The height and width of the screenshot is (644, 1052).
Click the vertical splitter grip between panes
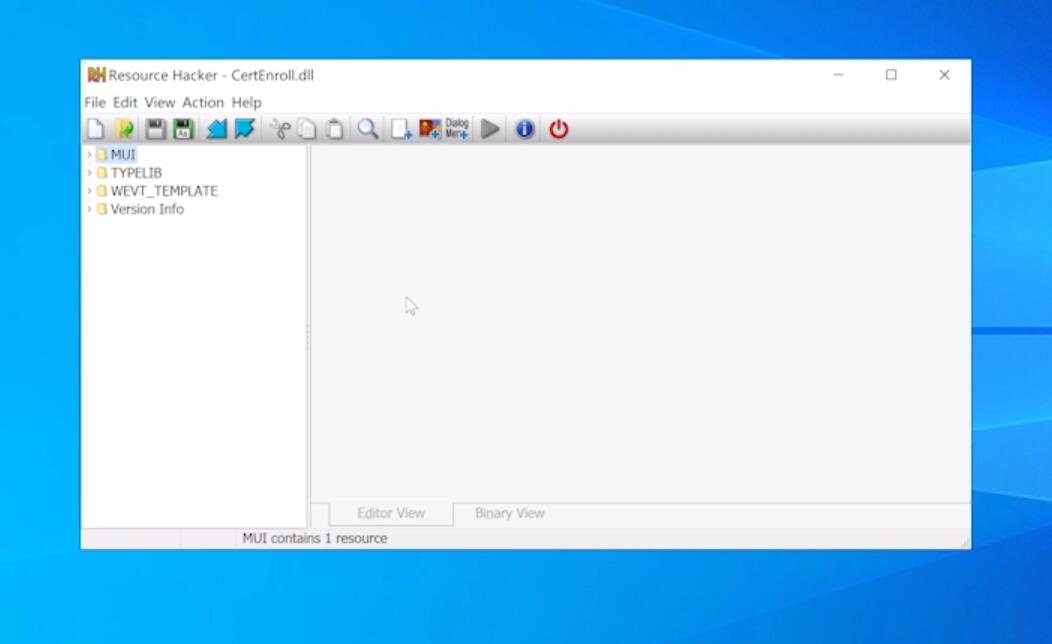(308, 337)
